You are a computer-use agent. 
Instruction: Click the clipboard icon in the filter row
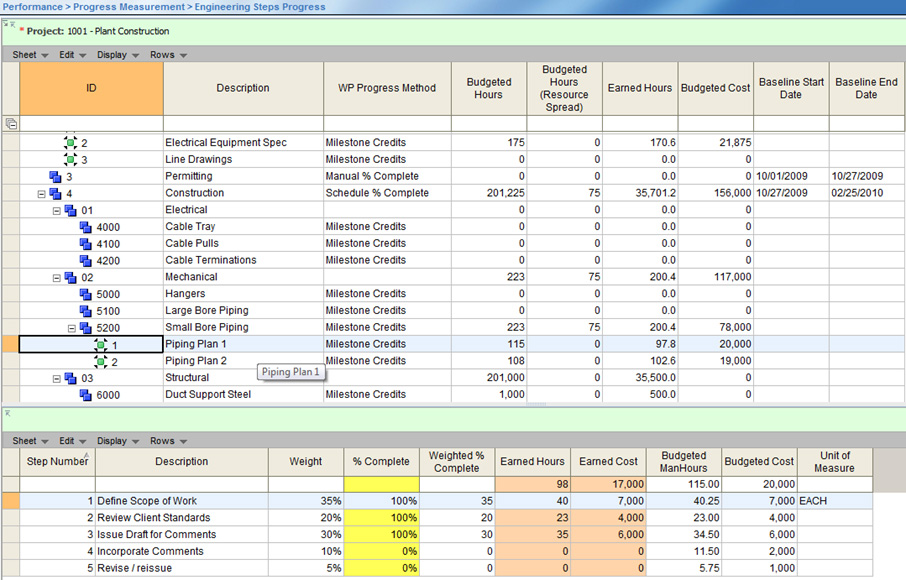[x=12, y=123]
